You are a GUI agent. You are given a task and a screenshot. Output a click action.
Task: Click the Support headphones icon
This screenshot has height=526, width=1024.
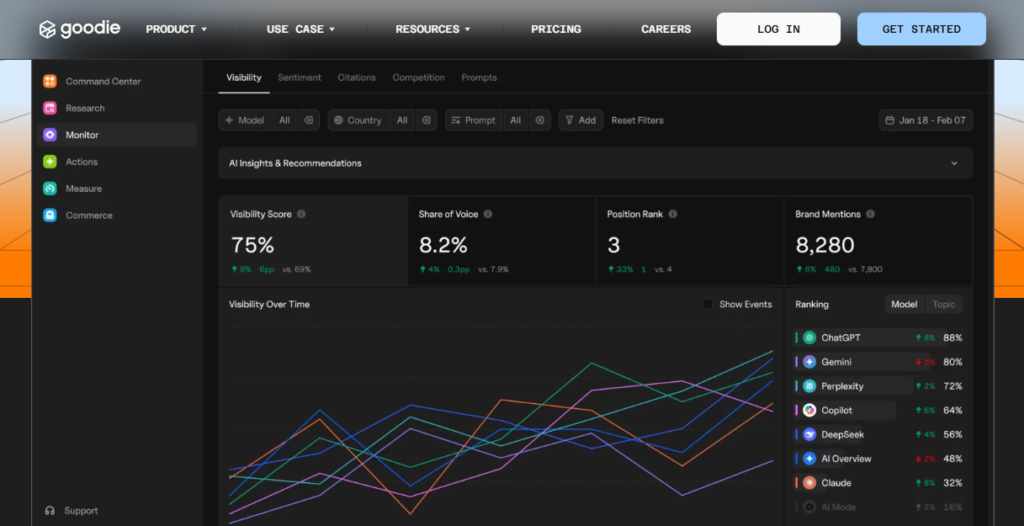(x=50, y=511)
